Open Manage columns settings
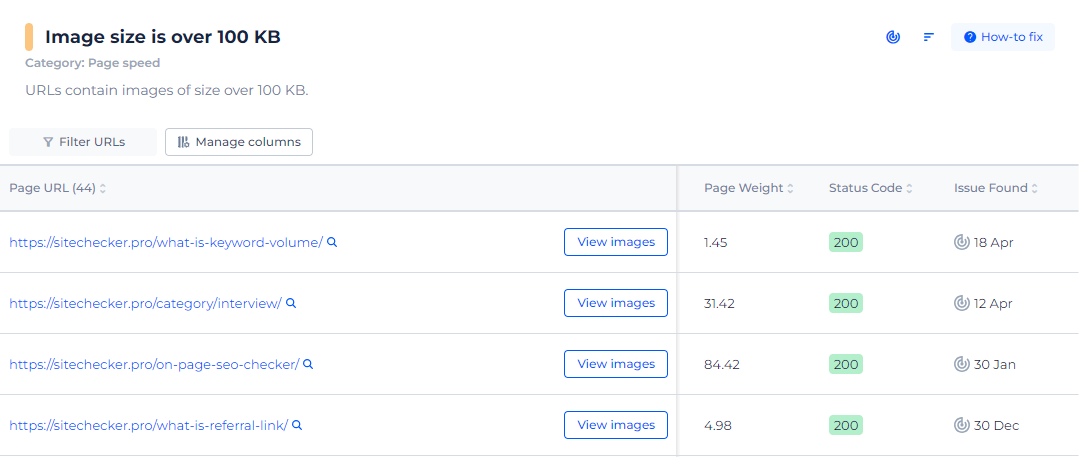 [239, 142]
